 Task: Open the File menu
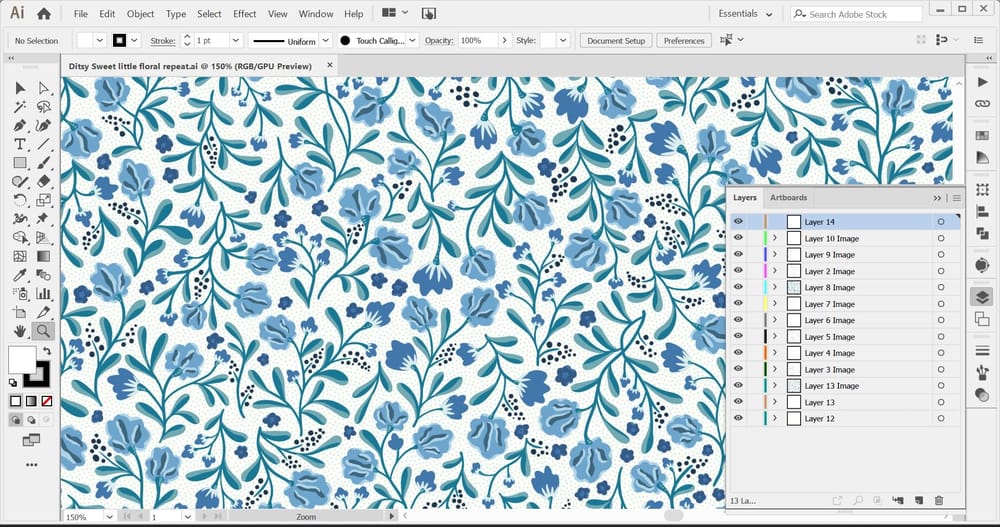click(x=80, y=13)
